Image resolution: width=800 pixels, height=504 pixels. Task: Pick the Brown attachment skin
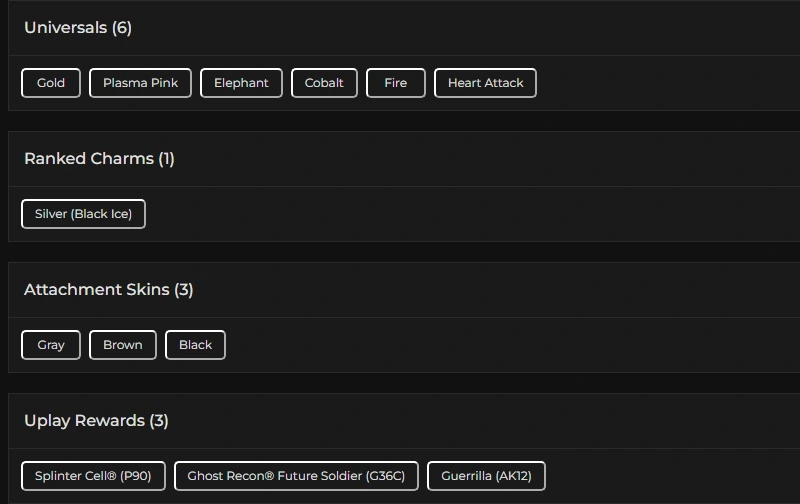point(122,345)
